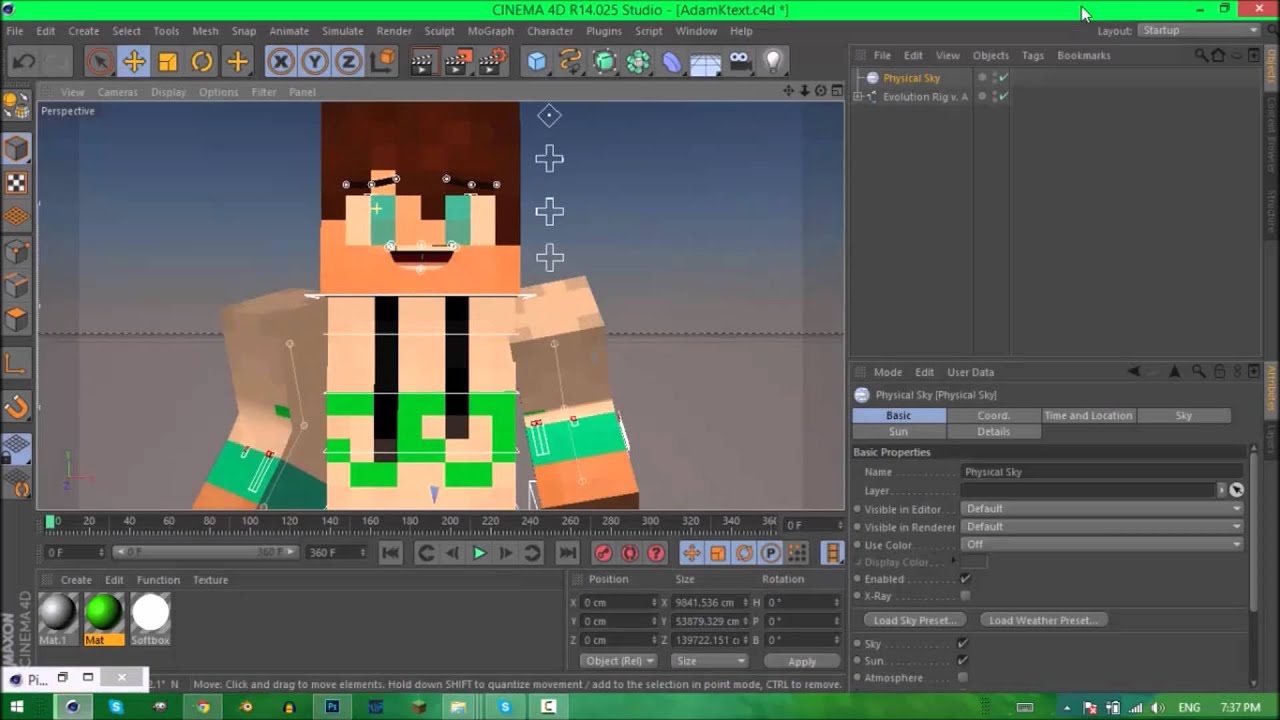This screenshot has width=1280, height=720.
Task: Click Render to Picture Viewer icon
Action: tap(457, 62)
